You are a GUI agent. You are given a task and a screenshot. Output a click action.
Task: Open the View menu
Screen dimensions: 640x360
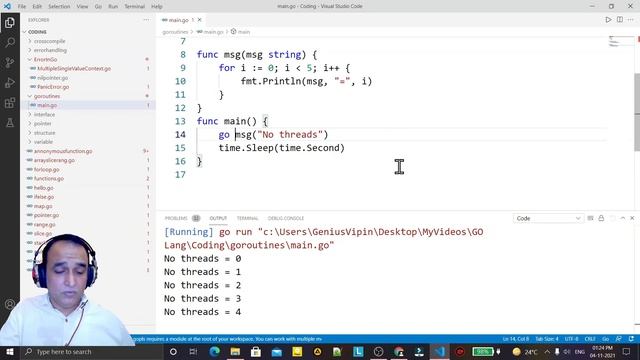point(82,6)
